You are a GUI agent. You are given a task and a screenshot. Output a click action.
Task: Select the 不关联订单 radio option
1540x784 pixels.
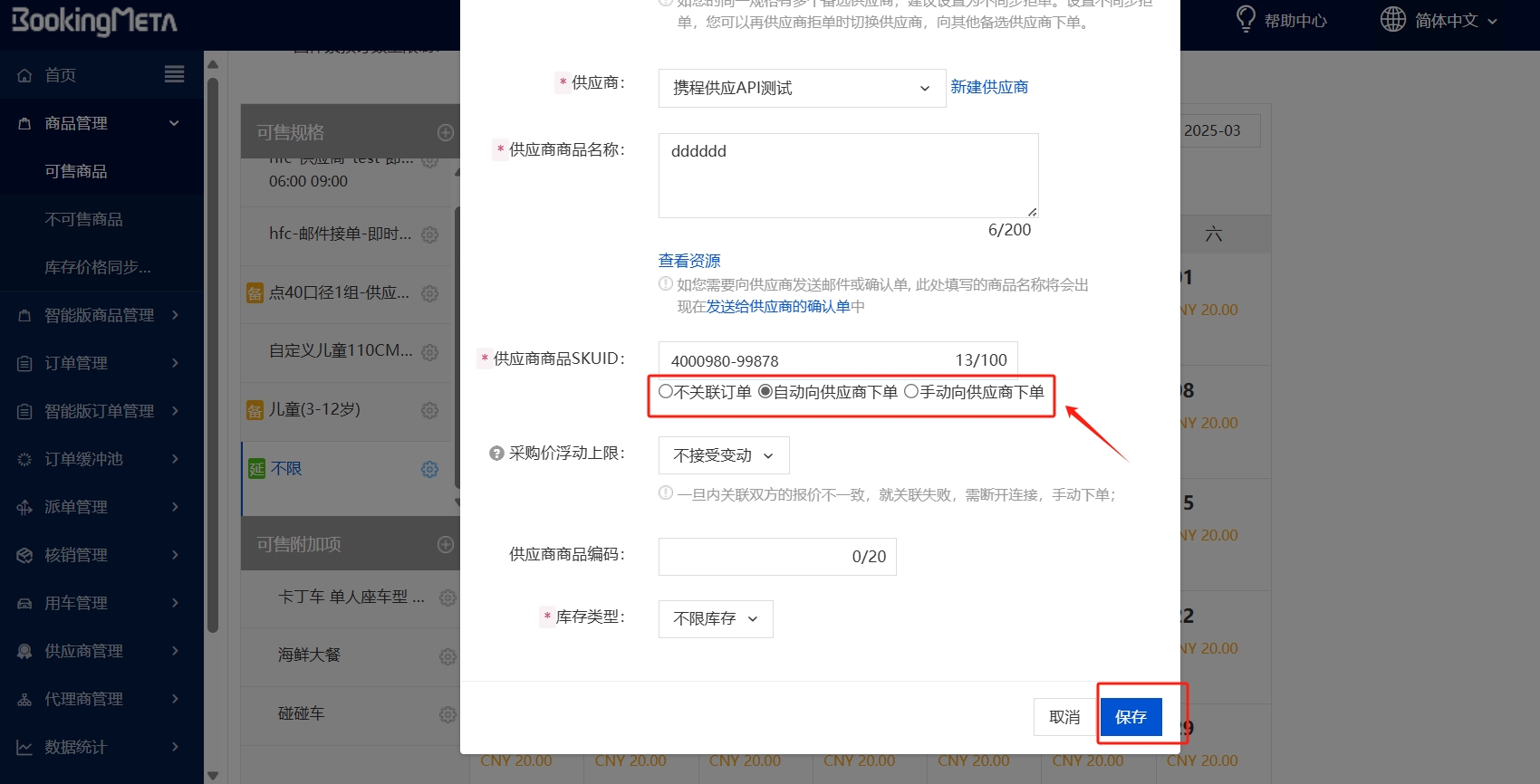(x=666, y=392)
